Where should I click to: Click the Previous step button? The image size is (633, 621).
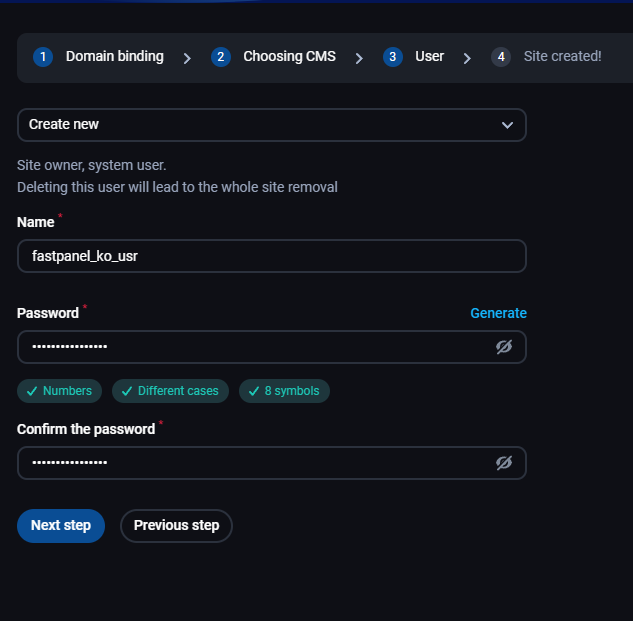[x=176, y=526]
